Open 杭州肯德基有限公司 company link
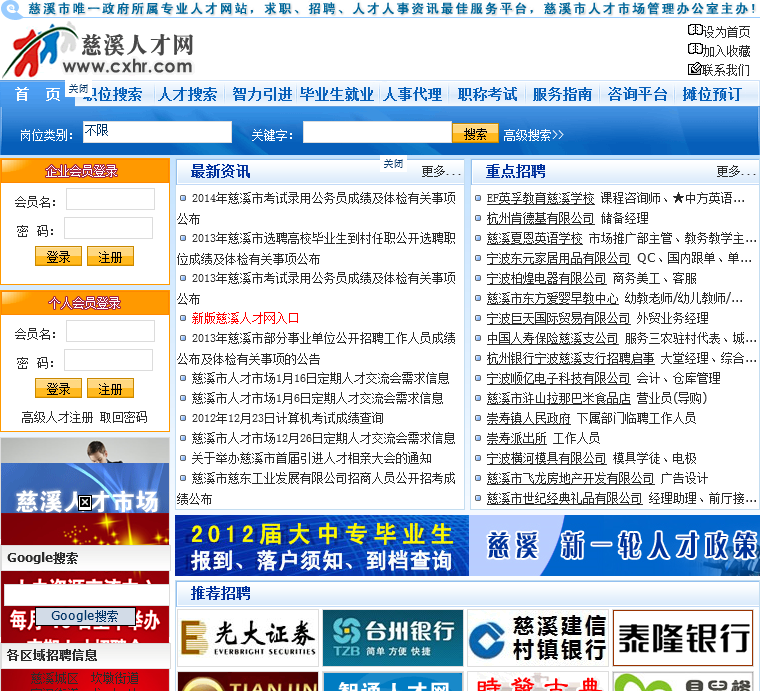 pyautogui.click(x=540, y=219)
